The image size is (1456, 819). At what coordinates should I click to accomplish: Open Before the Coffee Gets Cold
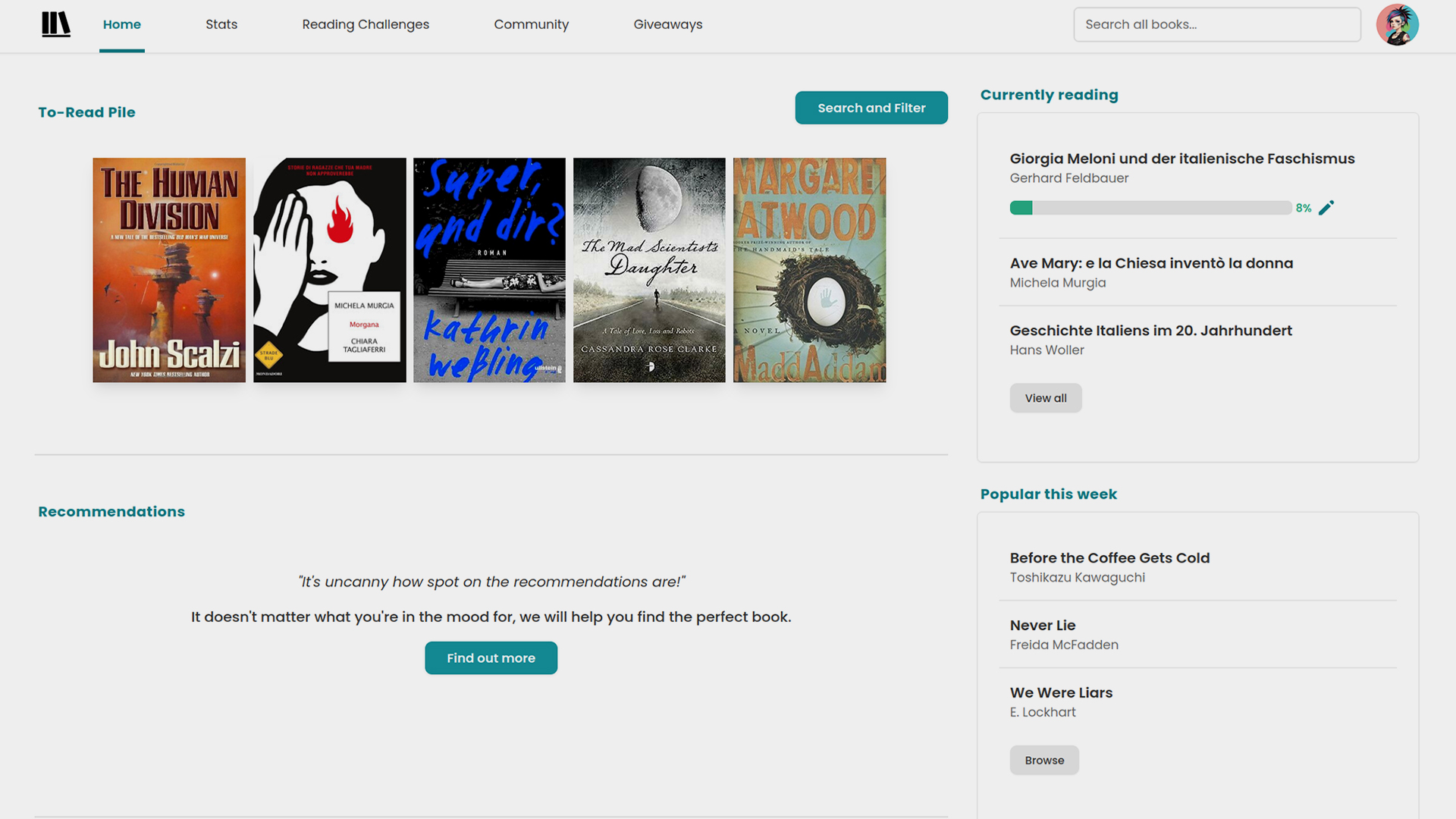click(x=1109, y=558)
